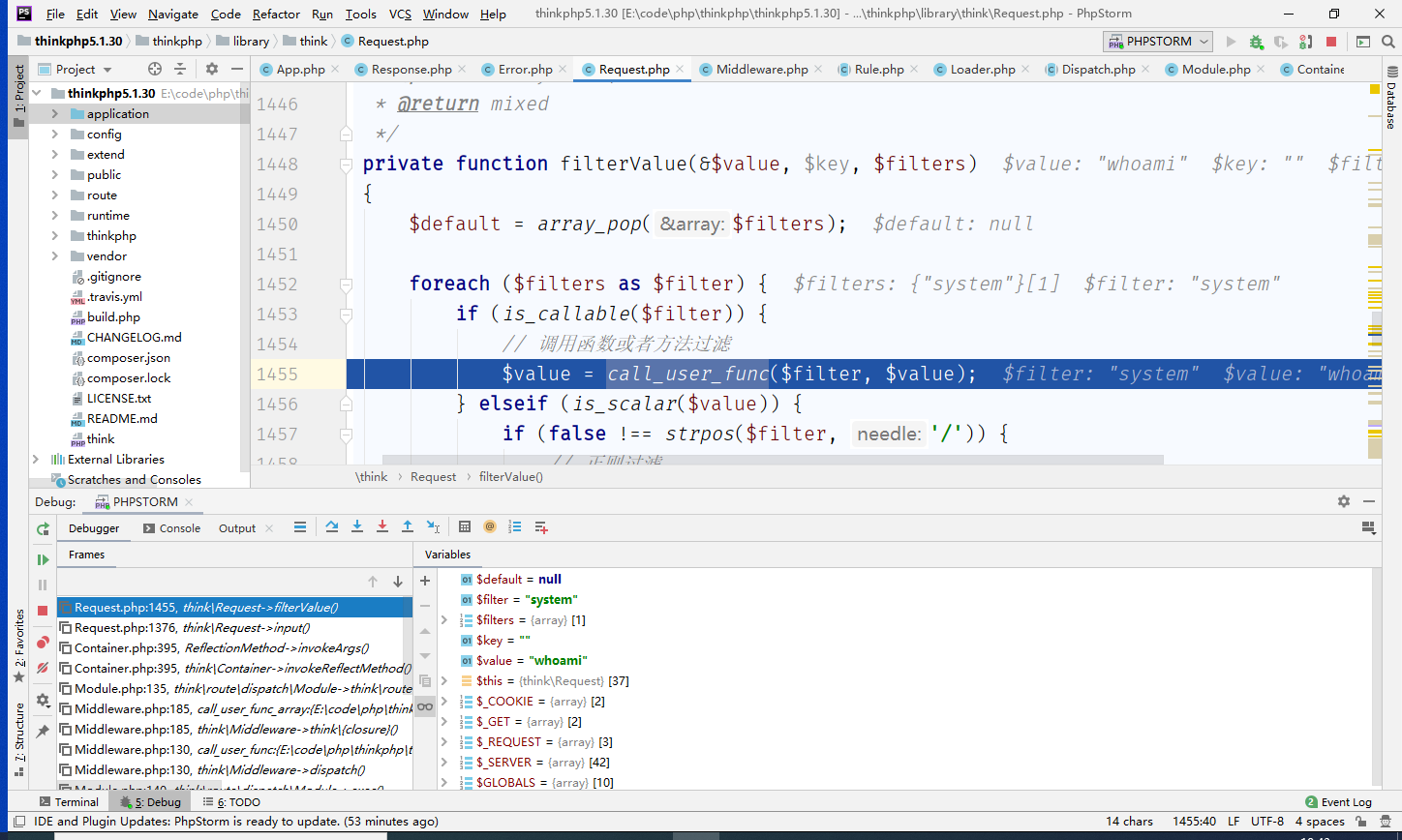Toggle fold marker at line 1452

[346, 284]
